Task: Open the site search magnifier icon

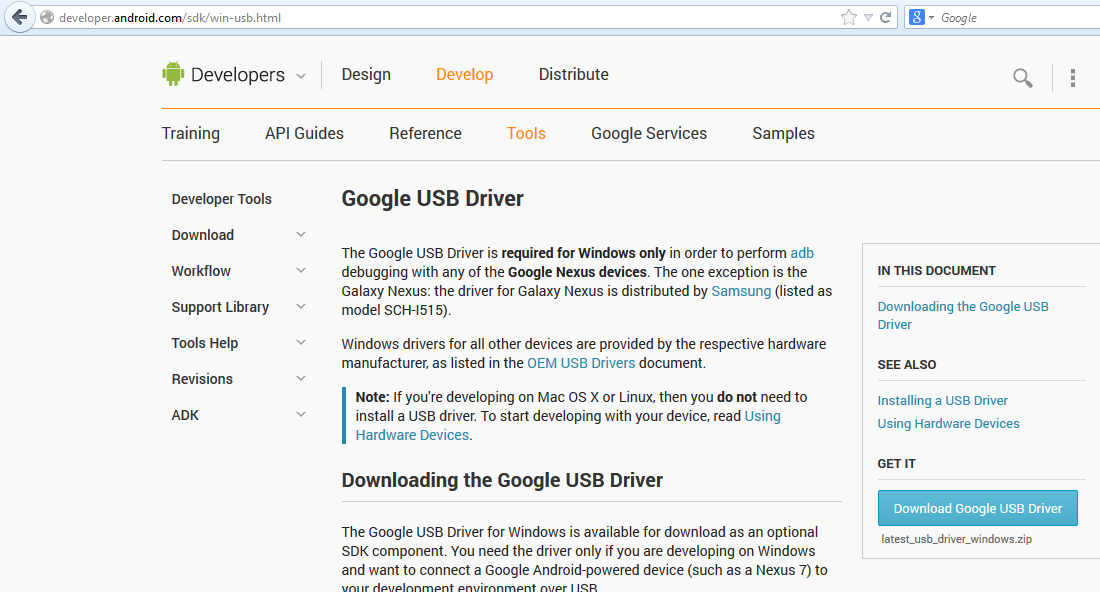Action: 1022,78
